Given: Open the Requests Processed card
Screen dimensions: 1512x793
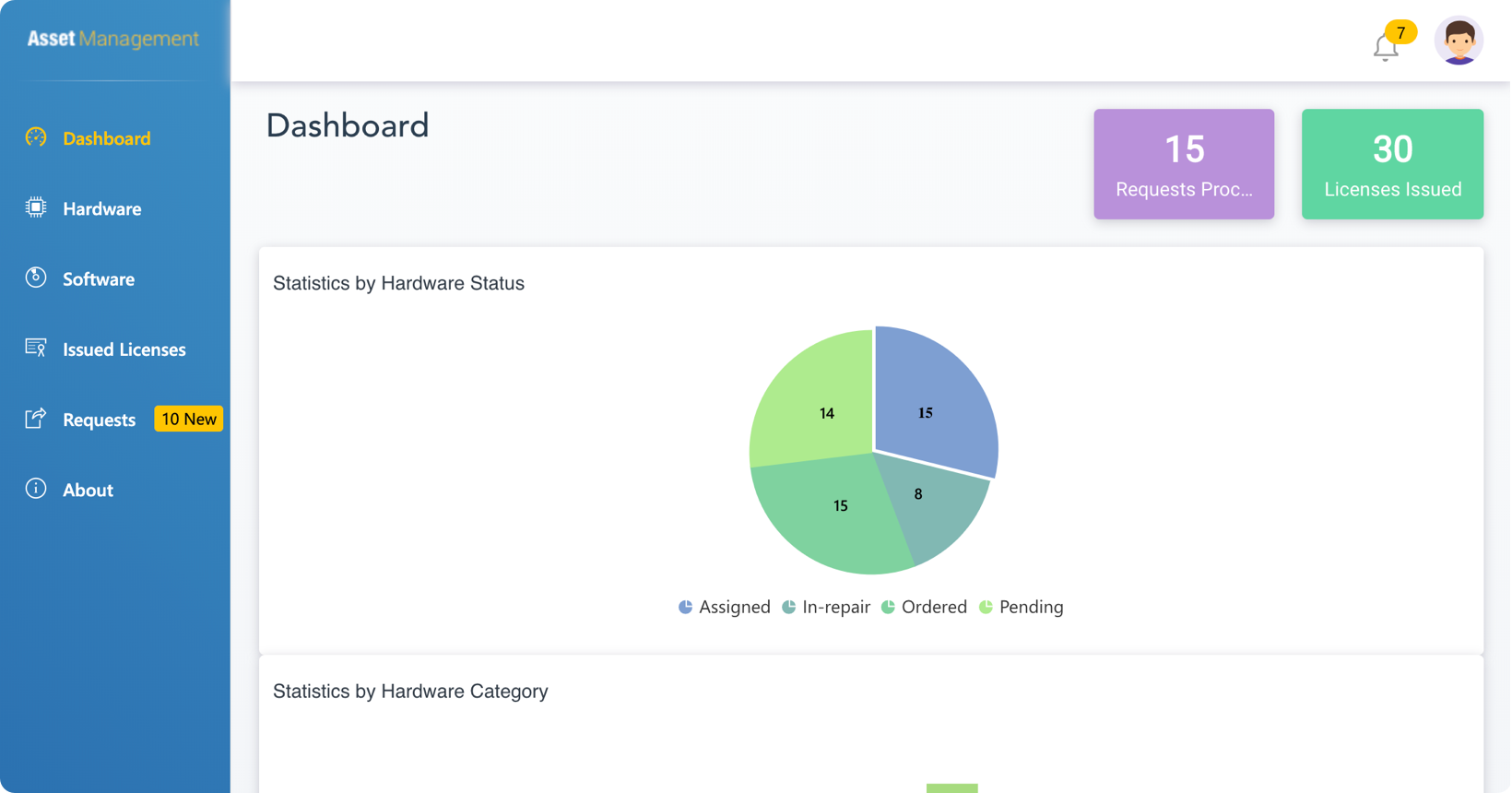Looking at the screenshot, I should point(1184,164).
